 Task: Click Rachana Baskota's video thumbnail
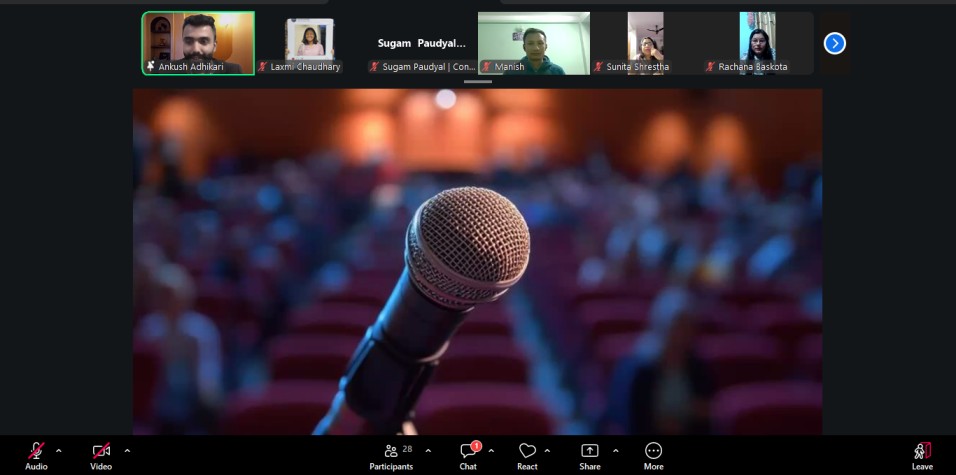757,43
